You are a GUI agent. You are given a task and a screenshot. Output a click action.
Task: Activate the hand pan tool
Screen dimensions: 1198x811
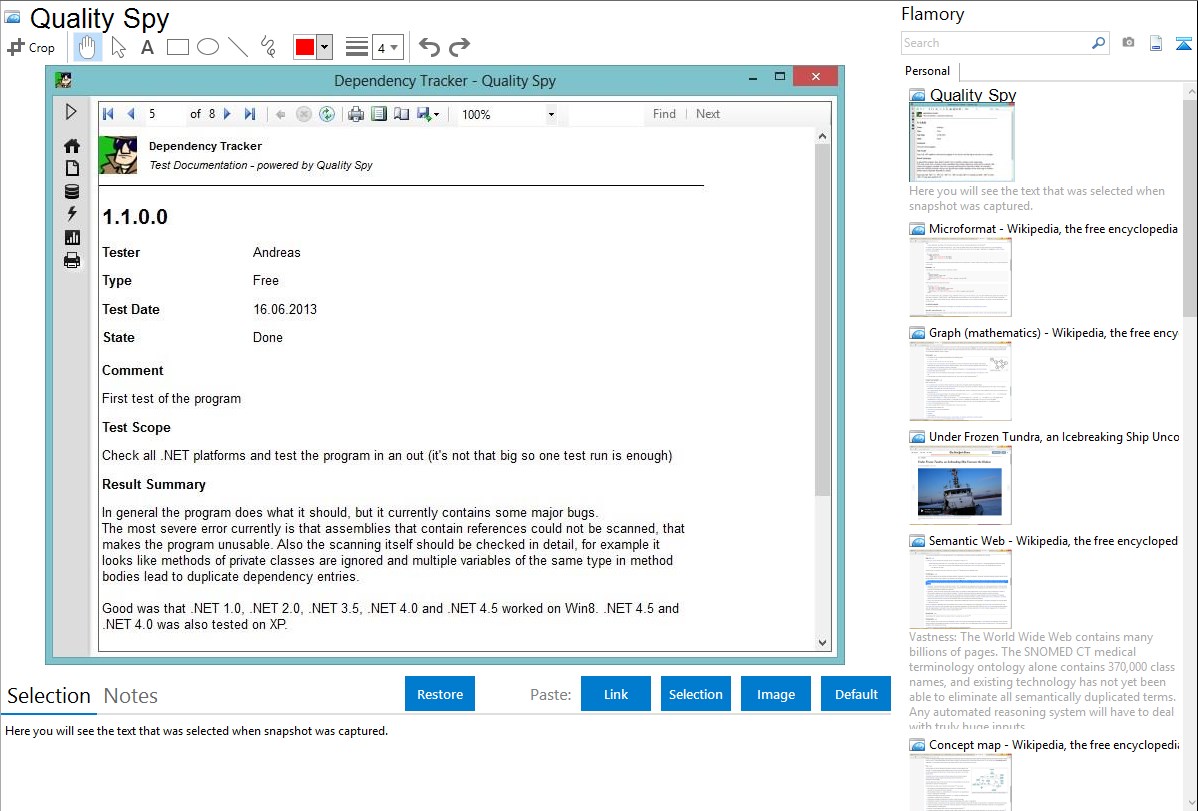pyautogui.click(x=87, y=47)
